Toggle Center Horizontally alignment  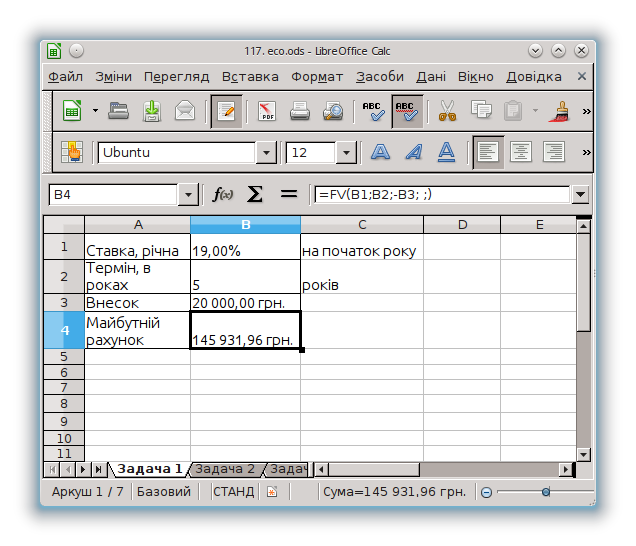click(x=520, y=152)
